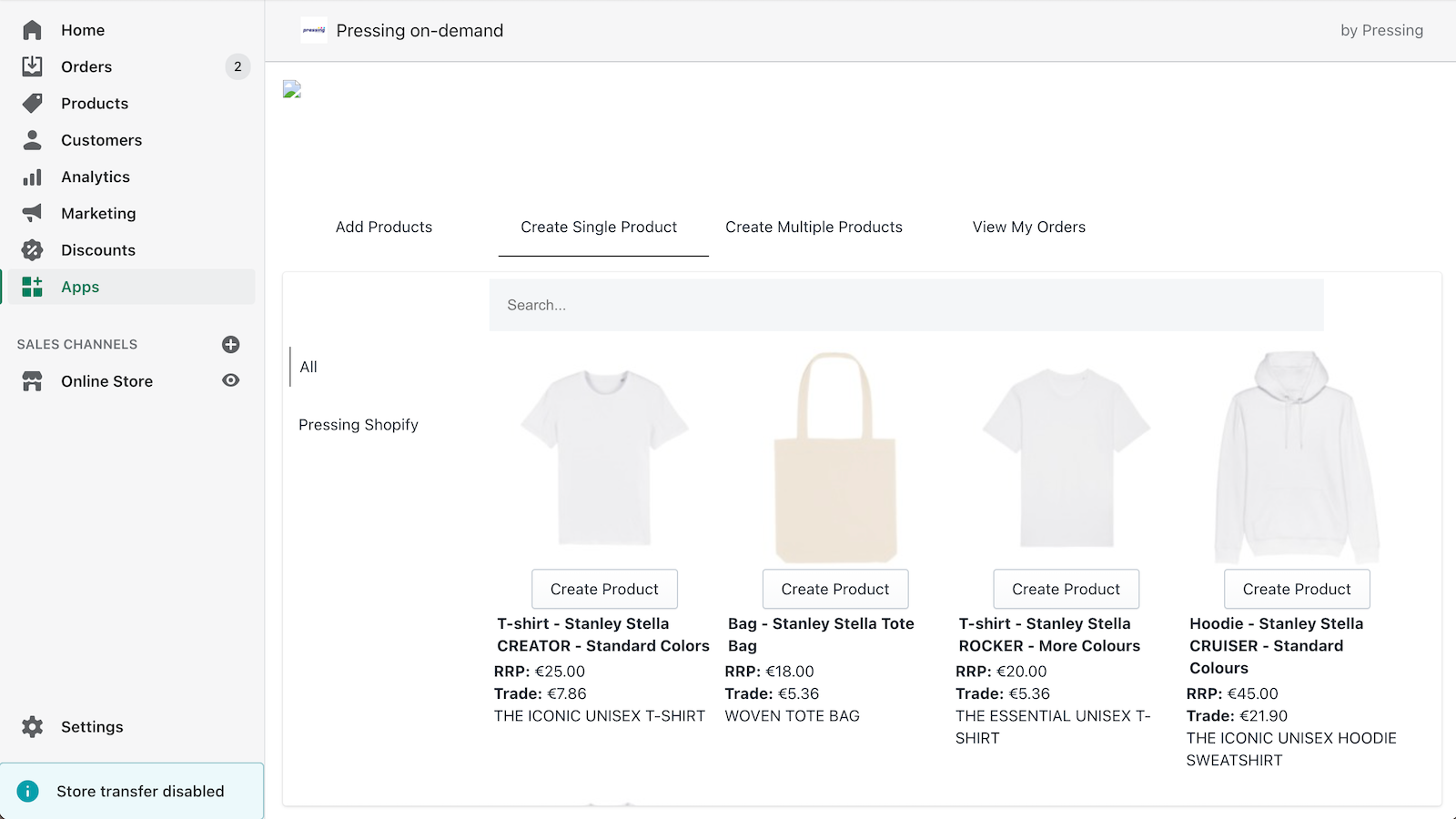Create Product for CRUISER Hoodie
The height and width of the screenshot is (819, 1456).
point(1297,589)
